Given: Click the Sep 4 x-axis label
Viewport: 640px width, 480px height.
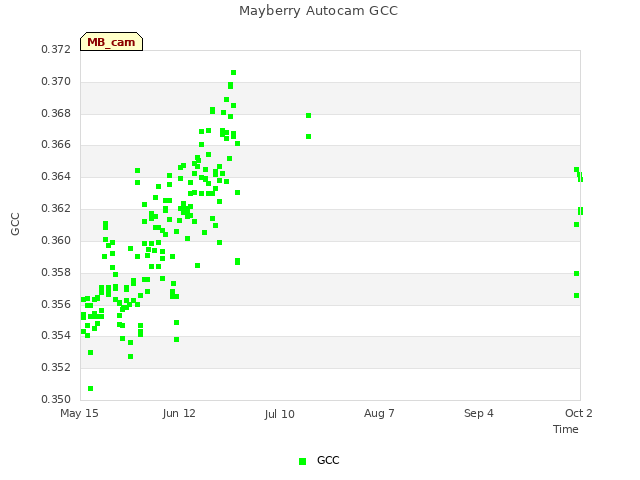Looking at the screenshot, I should [x=479, y=413].
